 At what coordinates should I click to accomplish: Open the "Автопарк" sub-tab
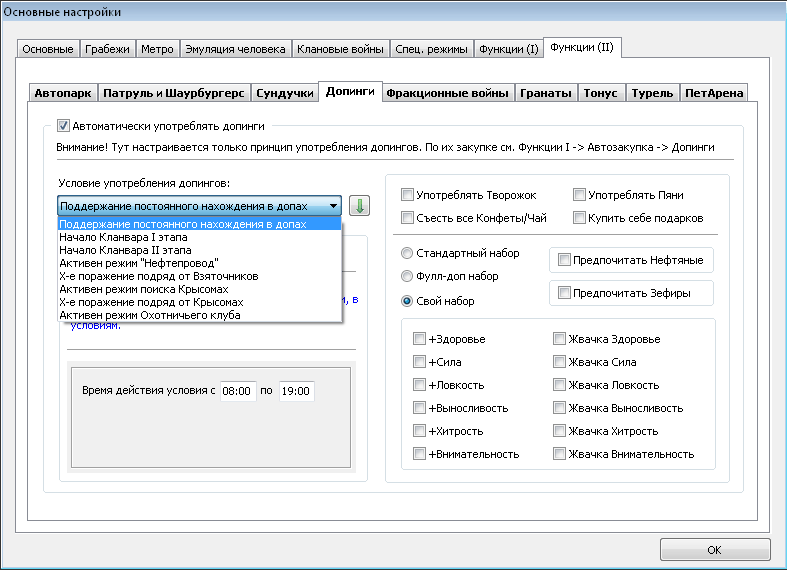(63, 93)
